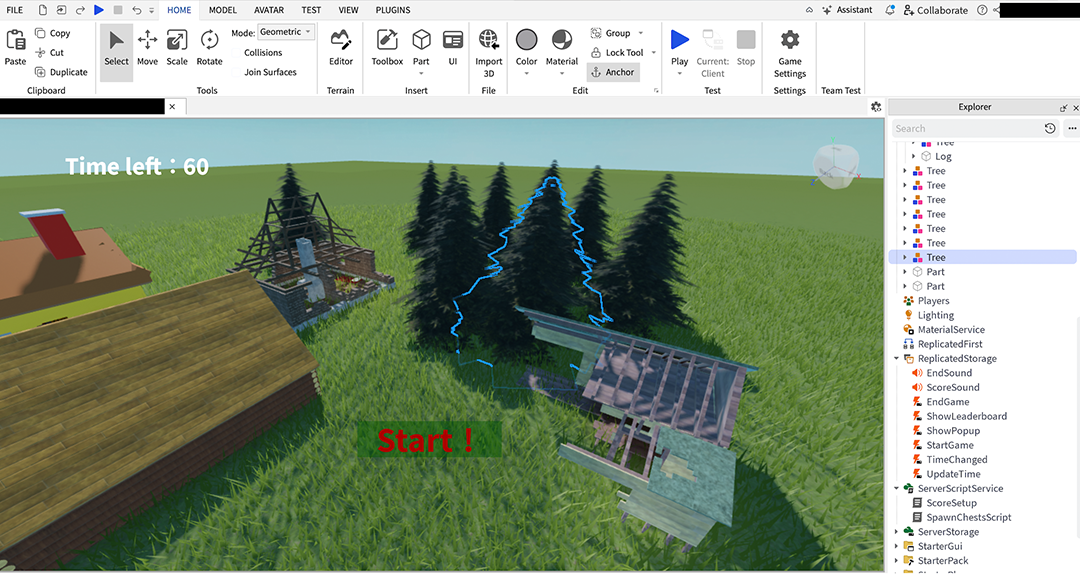Image resolution: width=1080 pixels, height=580 pixels.
Task: Choose the Rotate tool
Action: 209,47
